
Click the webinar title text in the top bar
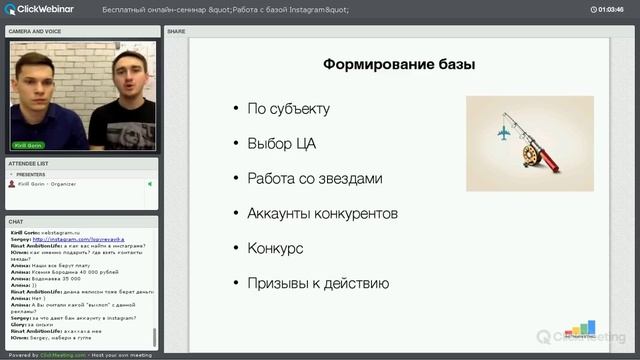(x=225, y=9)
